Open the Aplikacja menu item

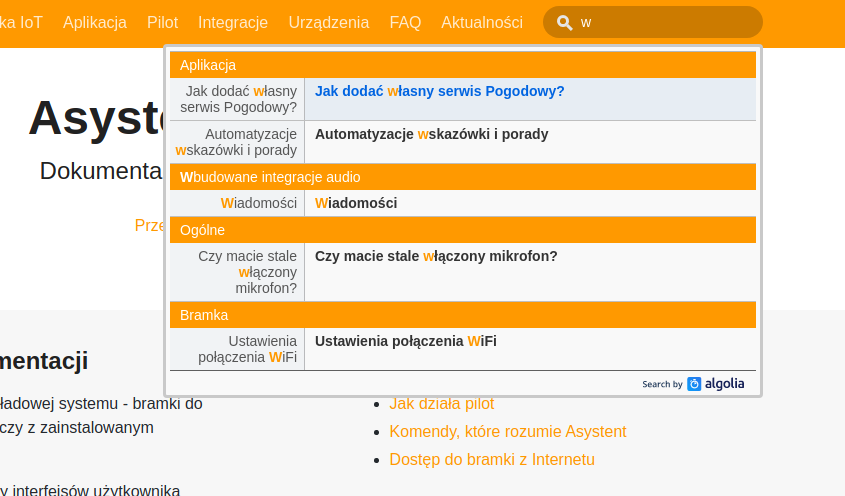(x=95, y=22)
